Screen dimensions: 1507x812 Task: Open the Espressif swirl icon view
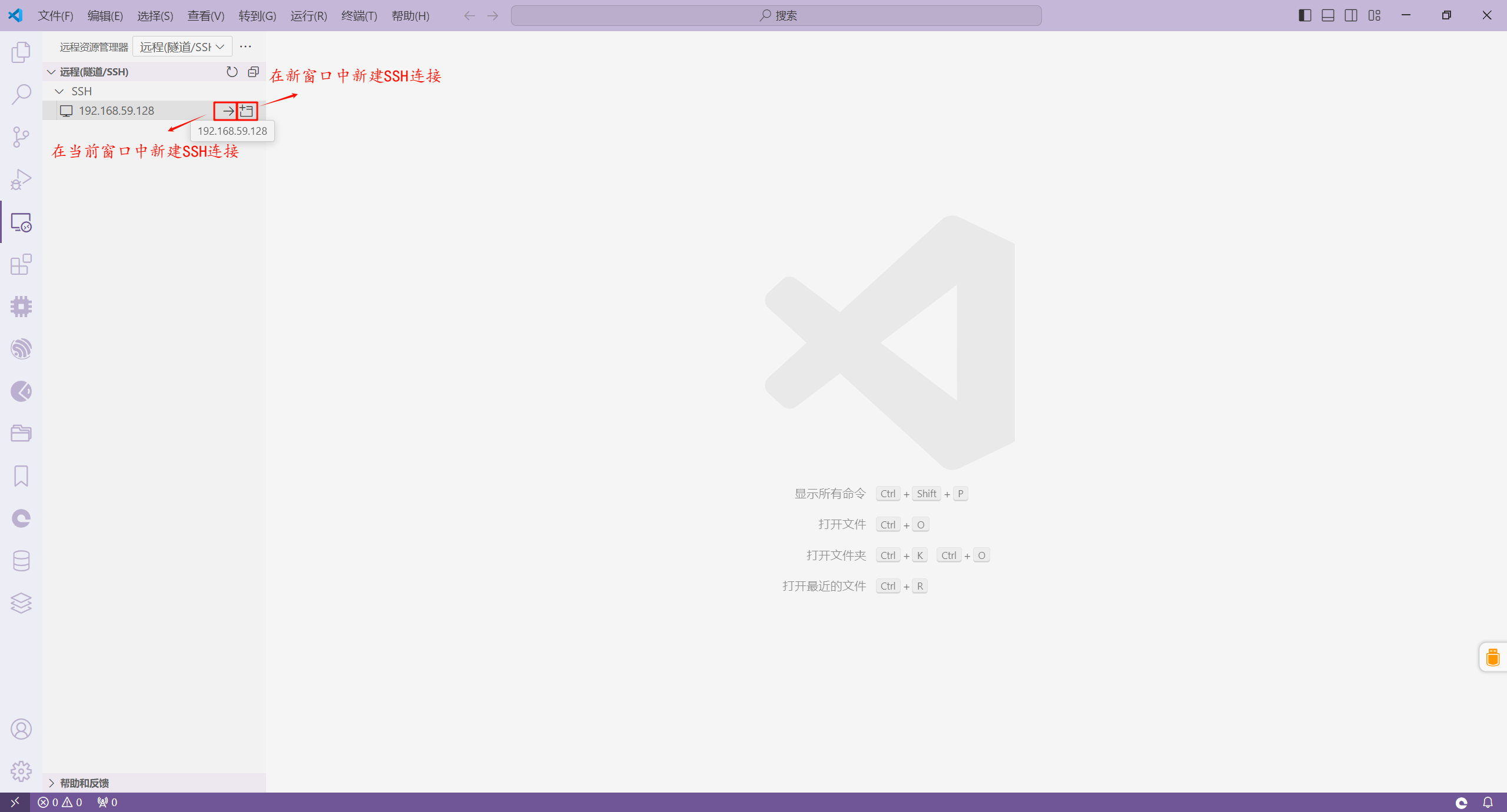pos(21,349)
